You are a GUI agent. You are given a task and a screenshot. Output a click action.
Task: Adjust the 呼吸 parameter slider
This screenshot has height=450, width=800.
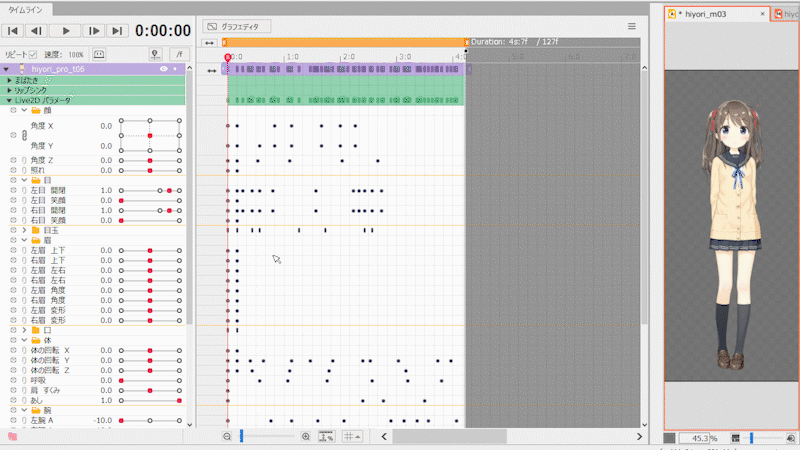coord(150,380)
